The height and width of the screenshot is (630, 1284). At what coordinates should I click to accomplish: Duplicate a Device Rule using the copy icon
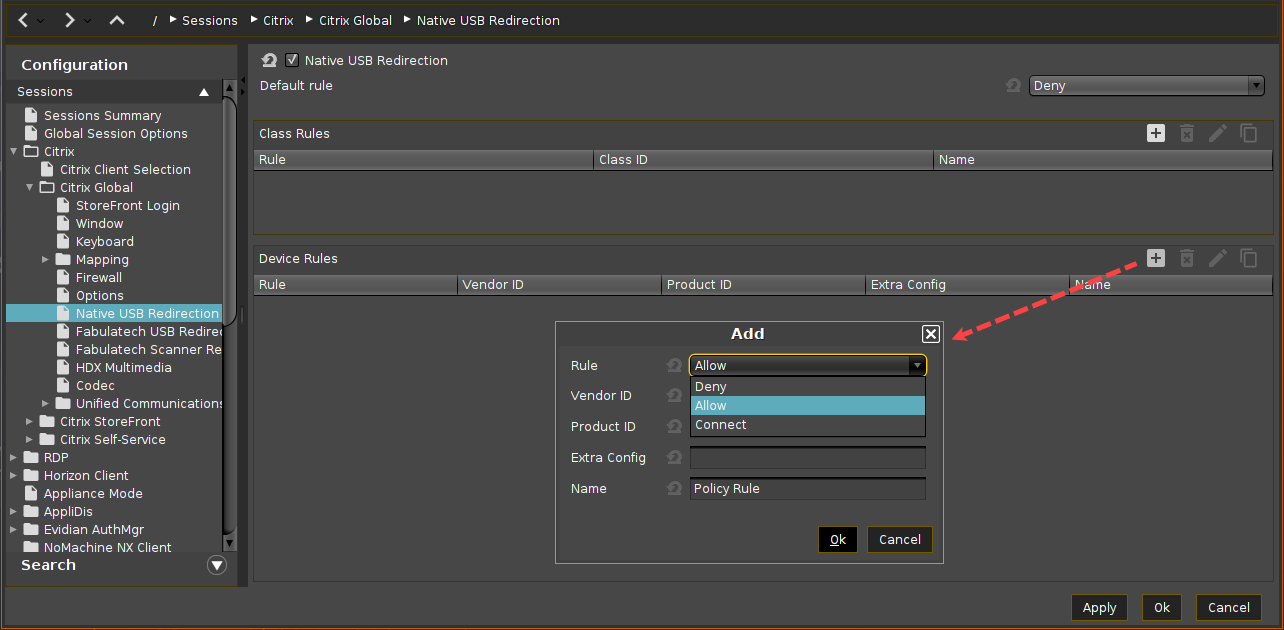[x=1249, y=258]
